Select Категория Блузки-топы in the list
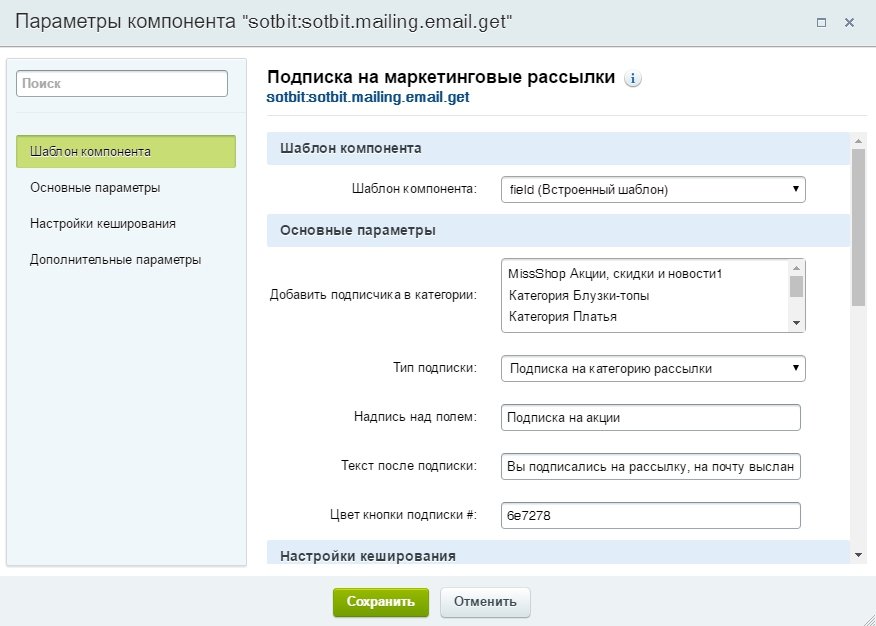This screenshot has height=626, width=876. coord(579,295)
